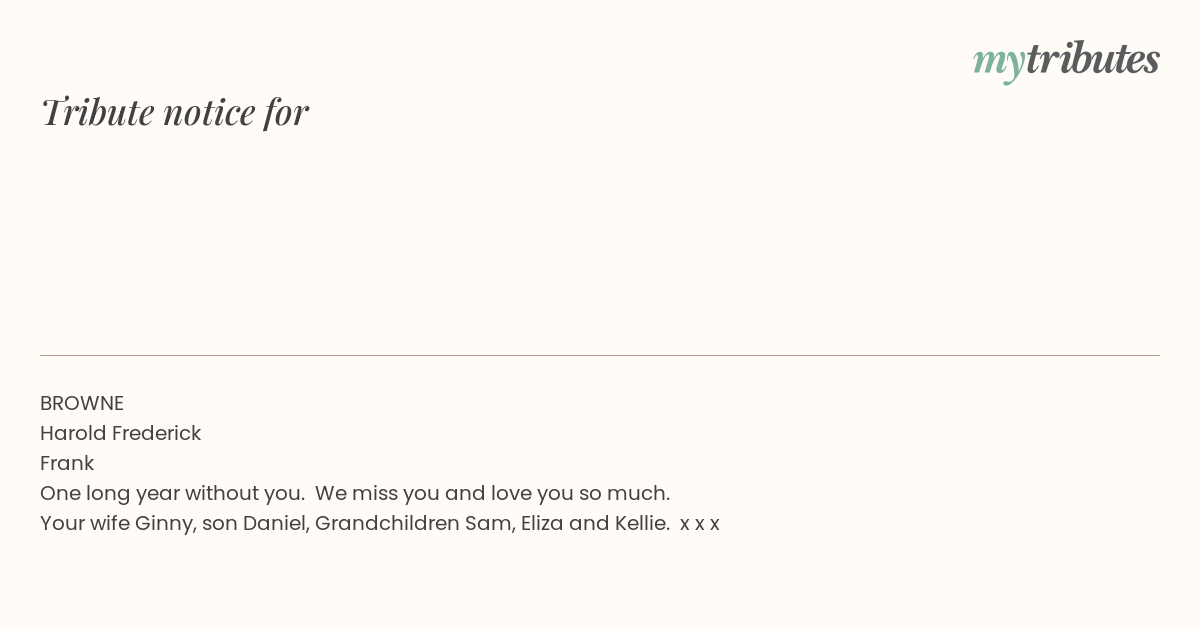The width and height of the screenshot is (1200, 630).
Task: Click the "x x x" kisses at the end
Action: [x=700, y=524]
